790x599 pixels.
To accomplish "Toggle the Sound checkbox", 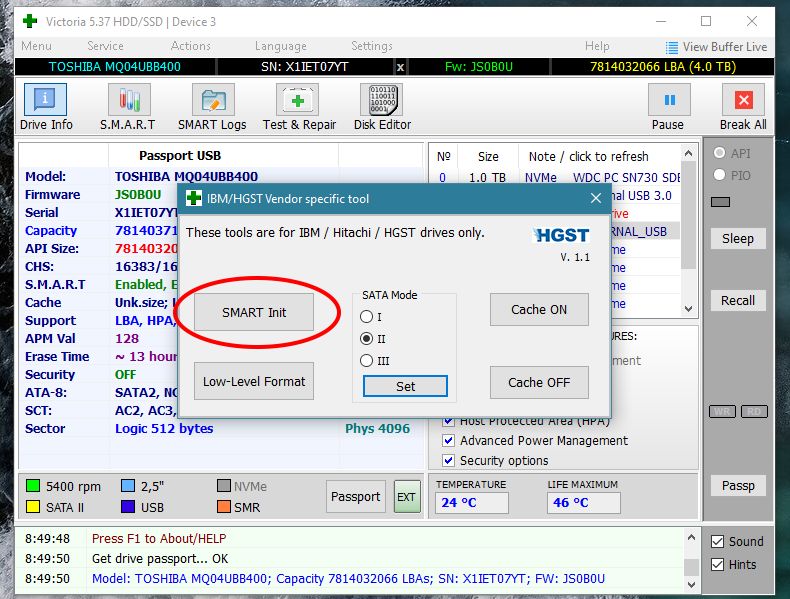I will coord(717,542).
